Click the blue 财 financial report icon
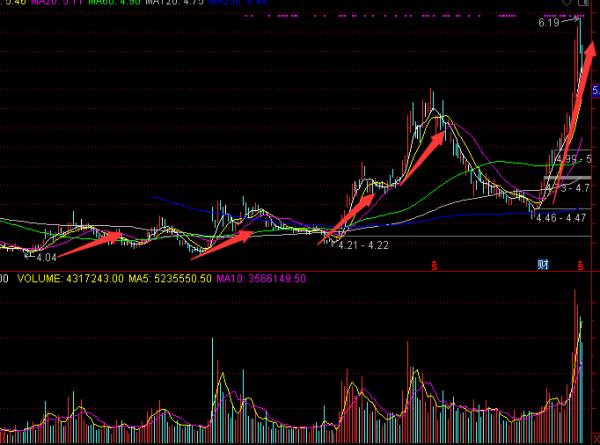 tap(543, 264)
